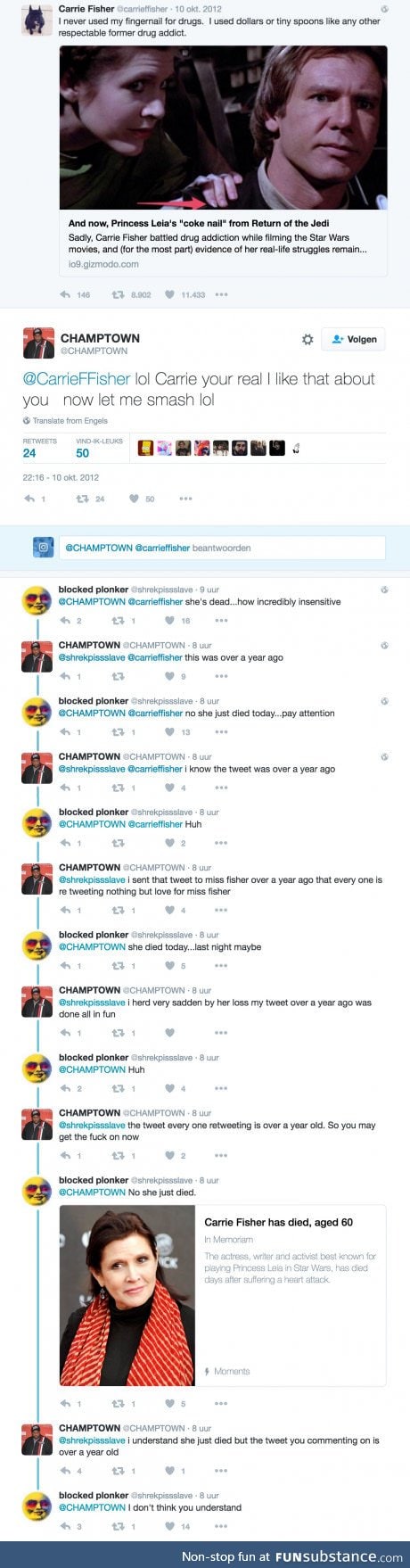Viewport: 410px width, 1568px height.
Task: Open more options on CHAMPTOWN's main tweet
Action: tap(185, 499)
